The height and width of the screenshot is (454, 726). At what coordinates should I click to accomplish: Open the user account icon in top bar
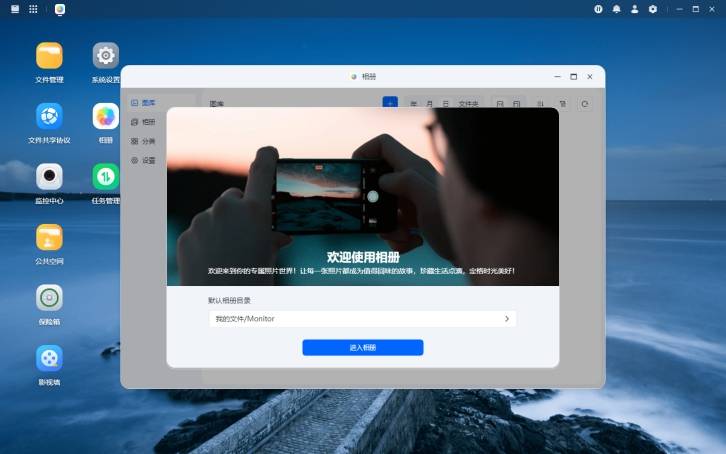click(634, 9)
